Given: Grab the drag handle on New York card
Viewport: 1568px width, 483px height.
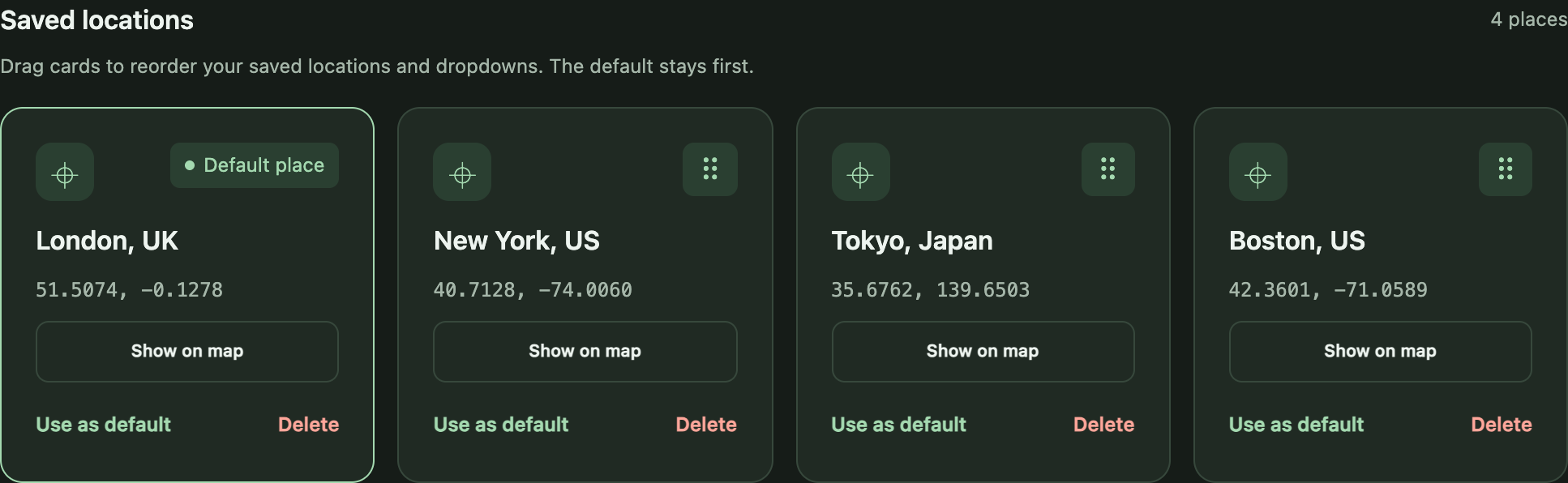Looking at the screenshot, I should click(710, 169).
